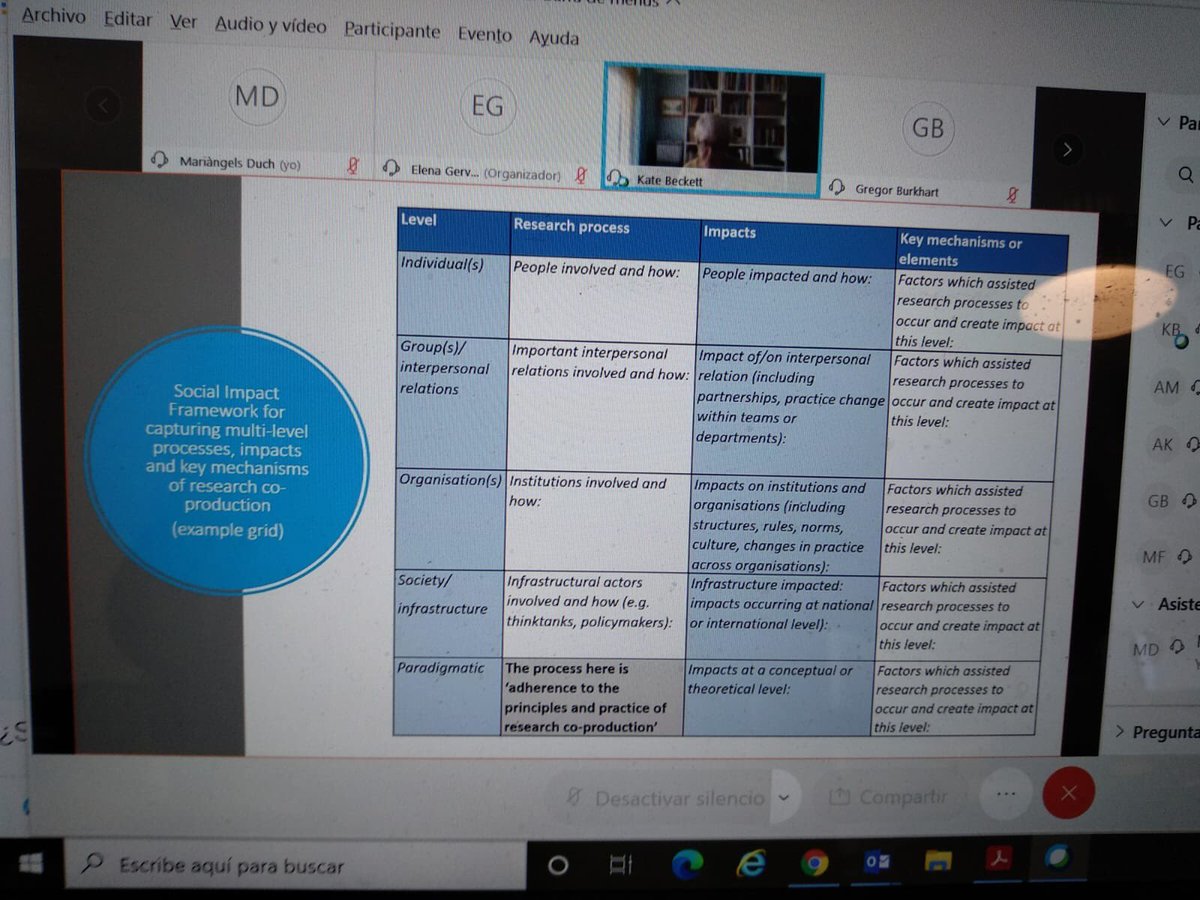Open Adobe Acrobat from taskbar

pos(999,859)
